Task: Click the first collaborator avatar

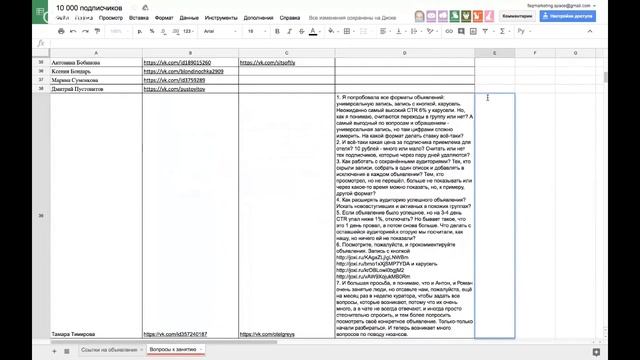Action: pos(420,16)
